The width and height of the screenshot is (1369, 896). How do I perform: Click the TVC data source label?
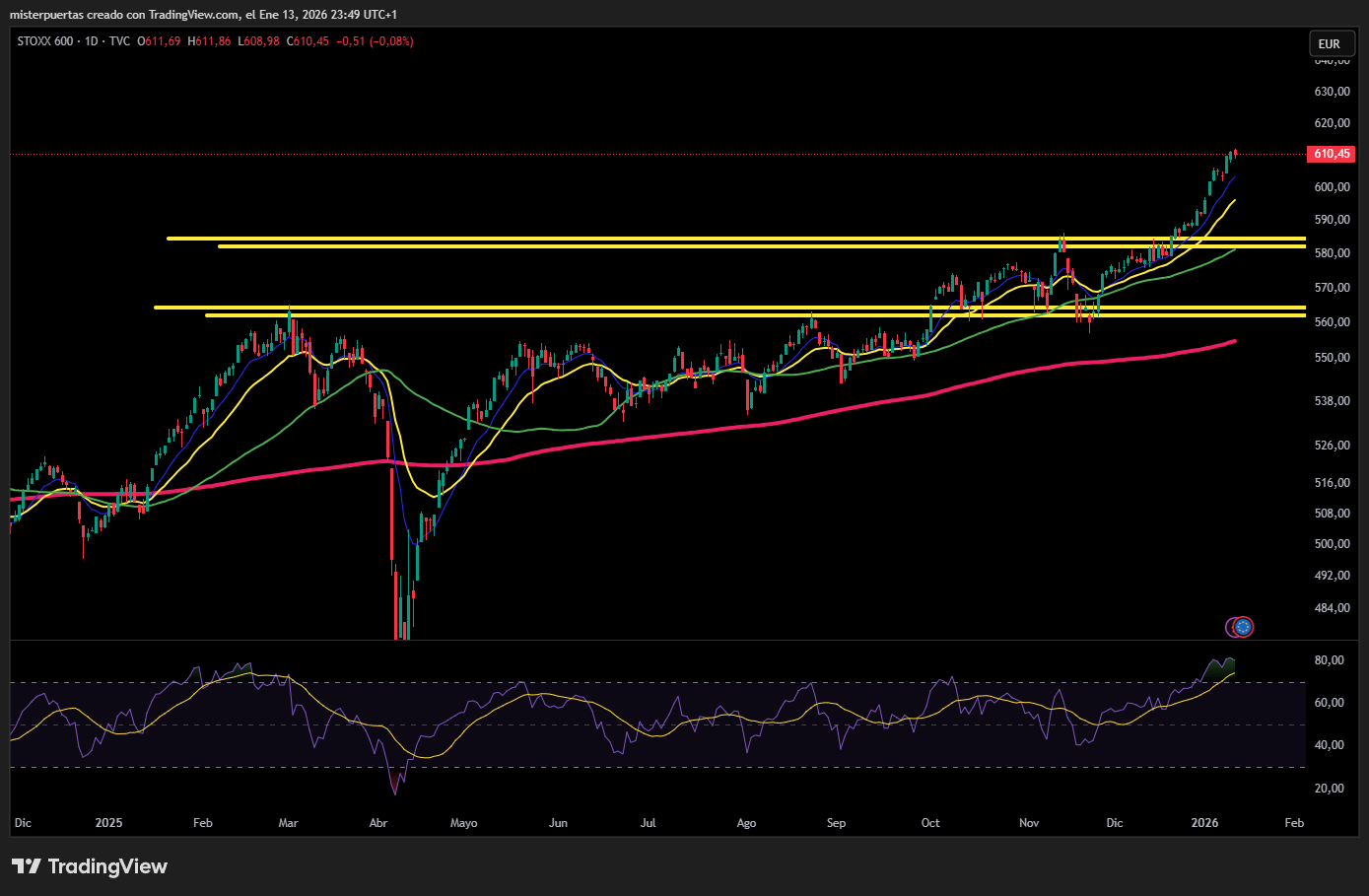[x=119, y=41]
